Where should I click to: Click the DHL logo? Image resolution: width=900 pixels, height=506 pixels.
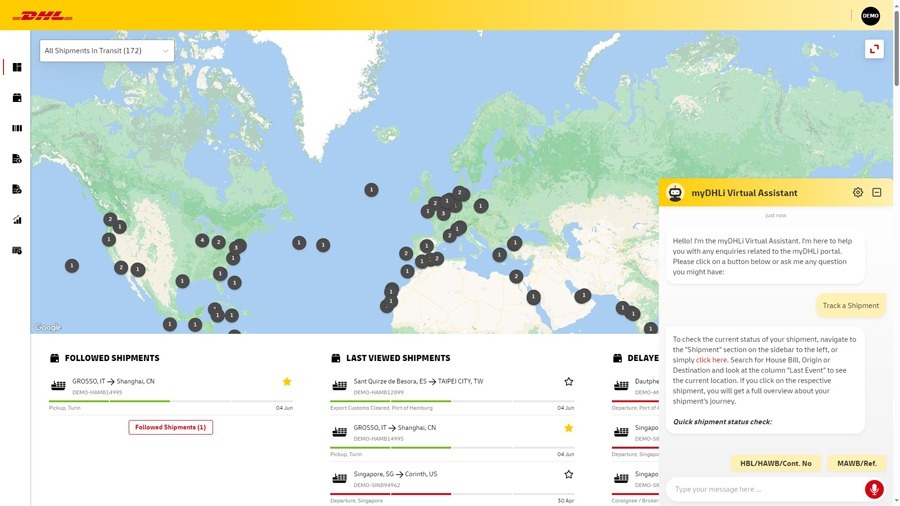pyautogui.click(x=42, y=15)
